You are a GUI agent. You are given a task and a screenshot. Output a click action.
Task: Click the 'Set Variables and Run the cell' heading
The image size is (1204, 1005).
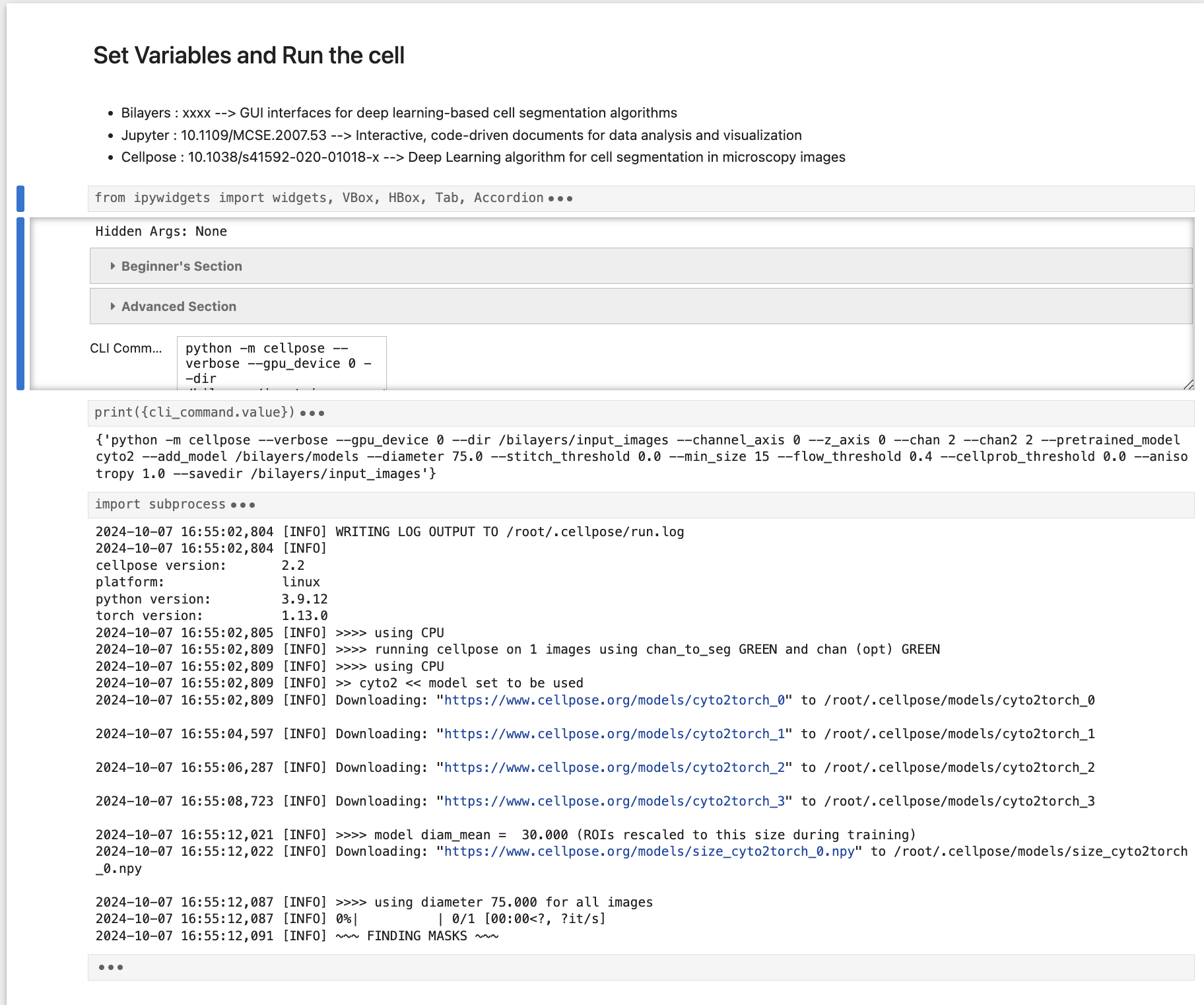249,55
